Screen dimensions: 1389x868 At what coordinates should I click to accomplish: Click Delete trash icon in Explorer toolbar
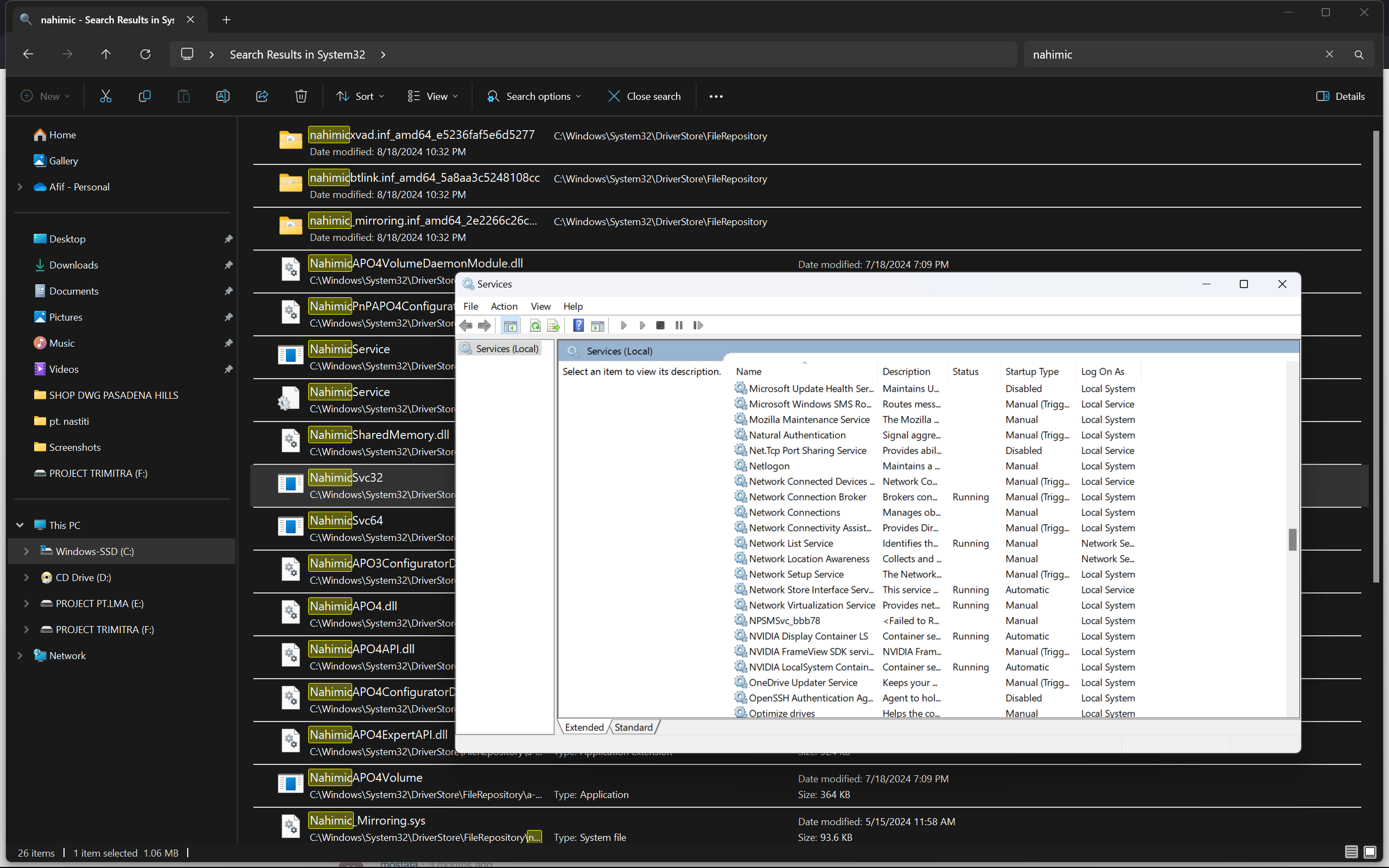tap(301, 96)
